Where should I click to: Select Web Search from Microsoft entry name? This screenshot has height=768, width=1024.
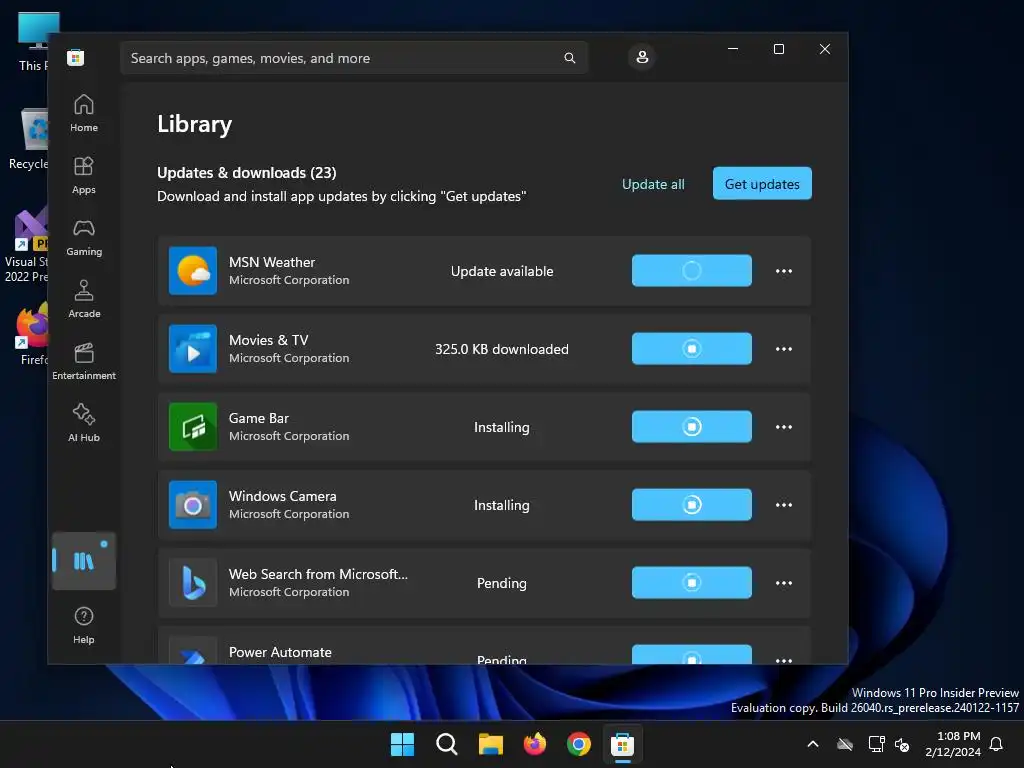tap(318, 574)
